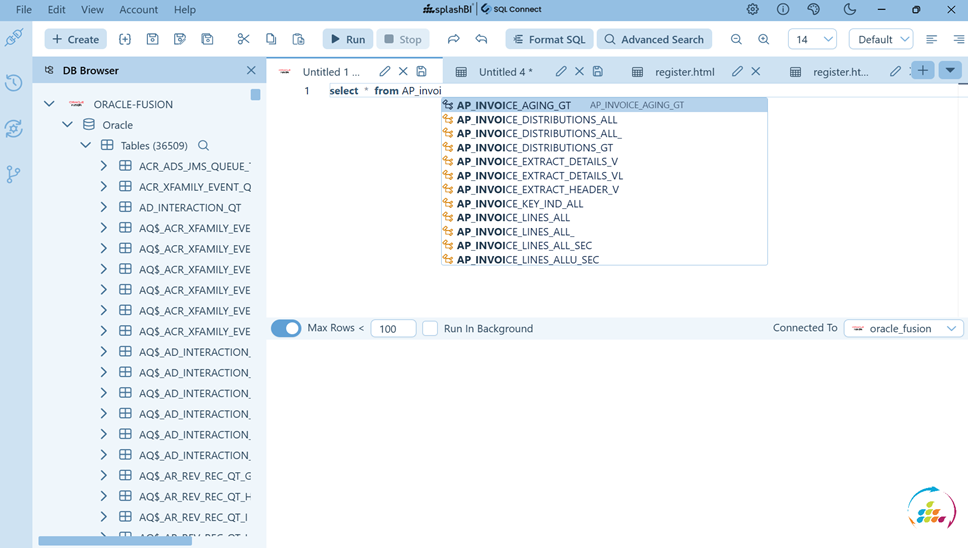Click the zoom in magnifier icon
The height and width of the screenshot is (548, 968).
pyautogui.click(x=763, y=39)
